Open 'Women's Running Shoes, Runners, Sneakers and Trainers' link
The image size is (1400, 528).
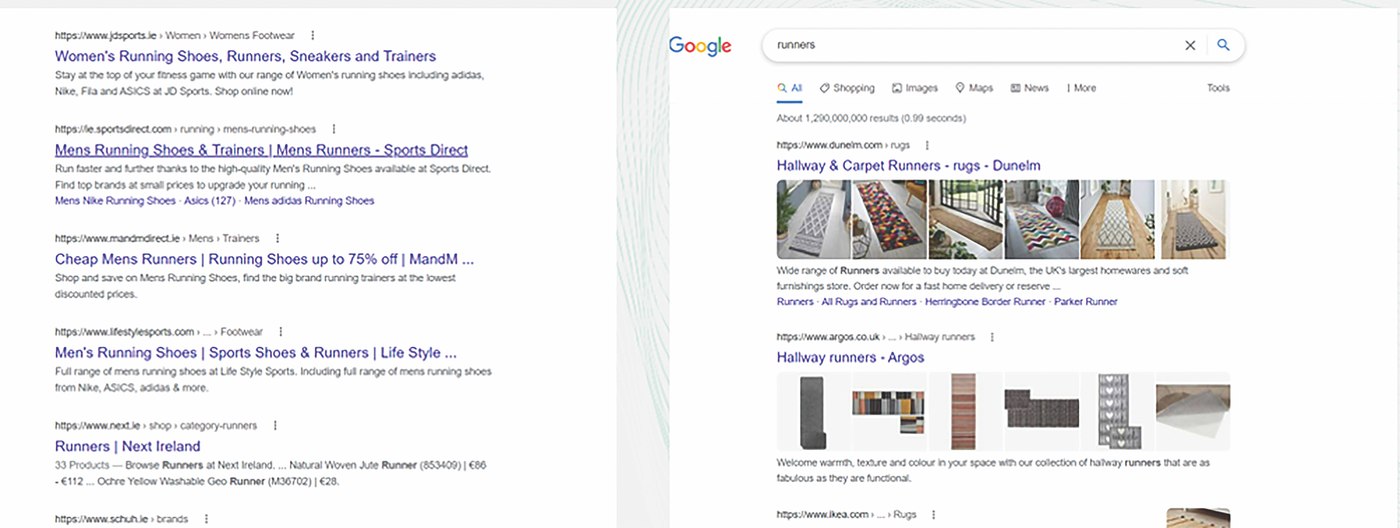coord(245,56)
